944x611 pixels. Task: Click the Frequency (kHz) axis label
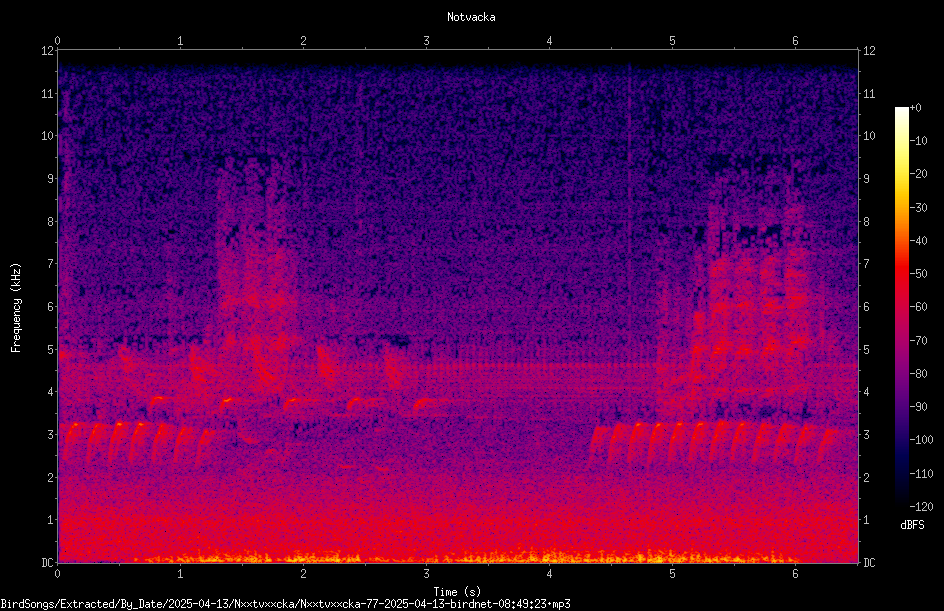click(x=16, y=308)
